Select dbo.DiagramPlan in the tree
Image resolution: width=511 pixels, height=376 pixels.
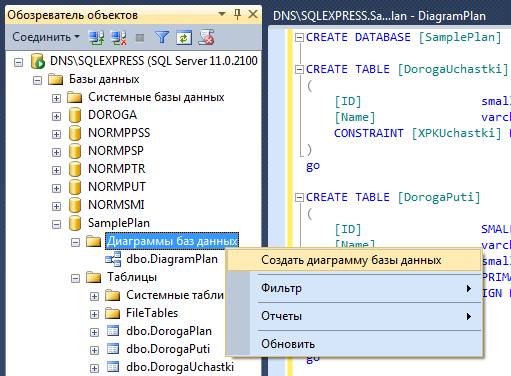point(172,259)
